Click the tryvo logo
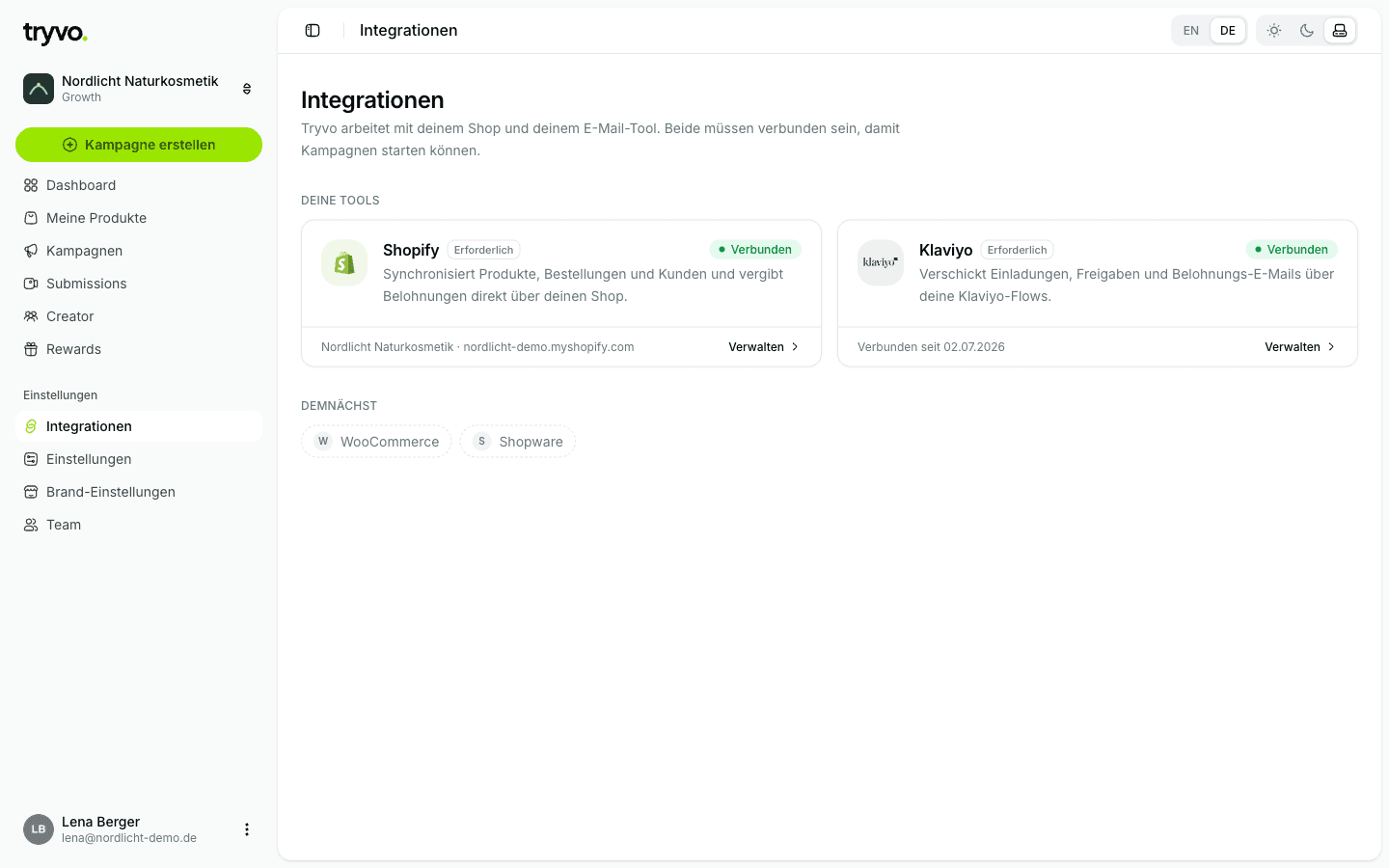 55,34
